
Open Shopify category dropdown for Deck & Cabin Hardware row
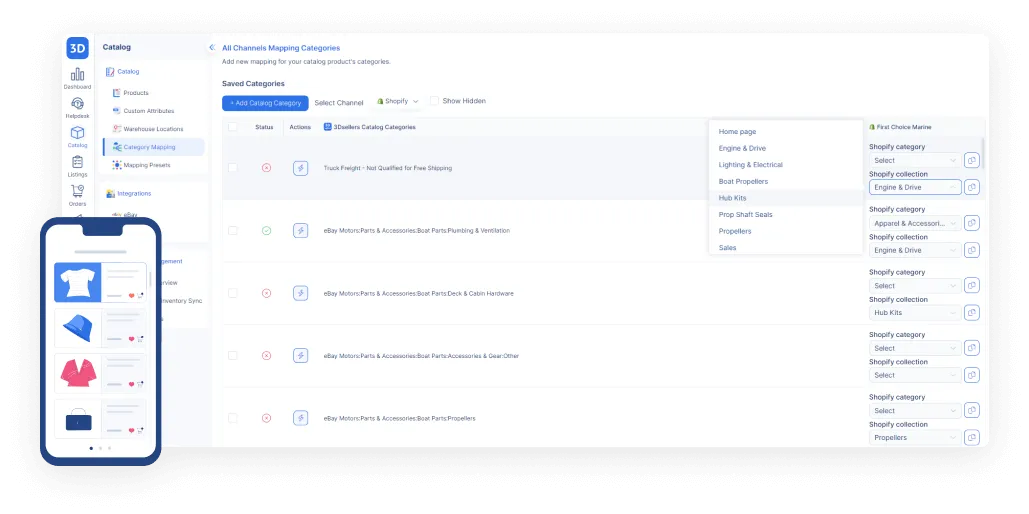(x=915, y=286)
